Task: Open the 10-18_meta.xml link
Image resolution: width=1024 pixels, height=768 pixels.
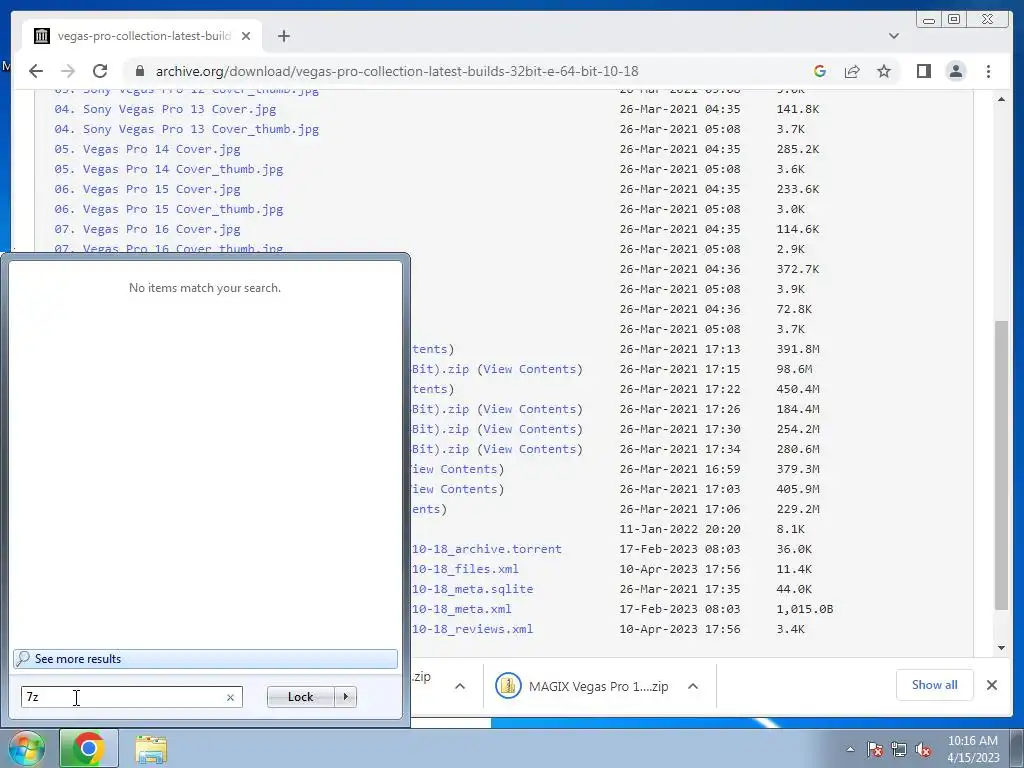Action: coord(462,609)
